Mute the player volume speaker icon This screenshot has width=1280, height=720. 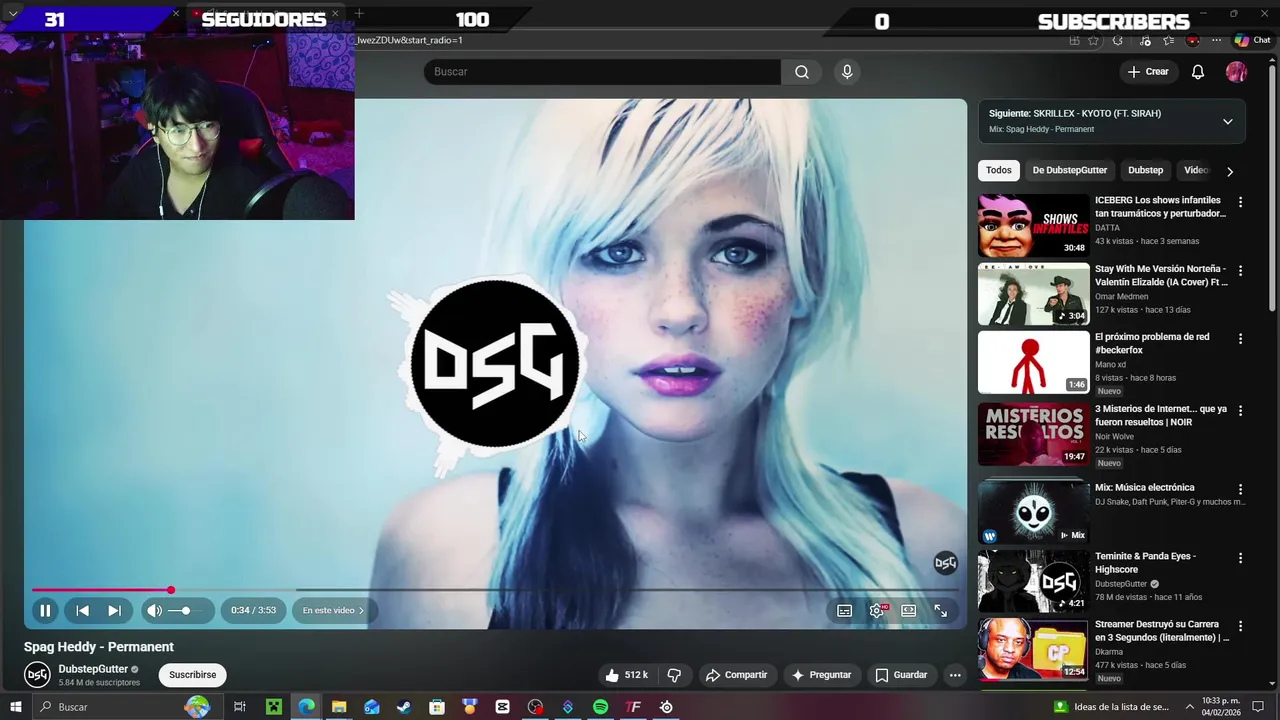pos(154,610)
